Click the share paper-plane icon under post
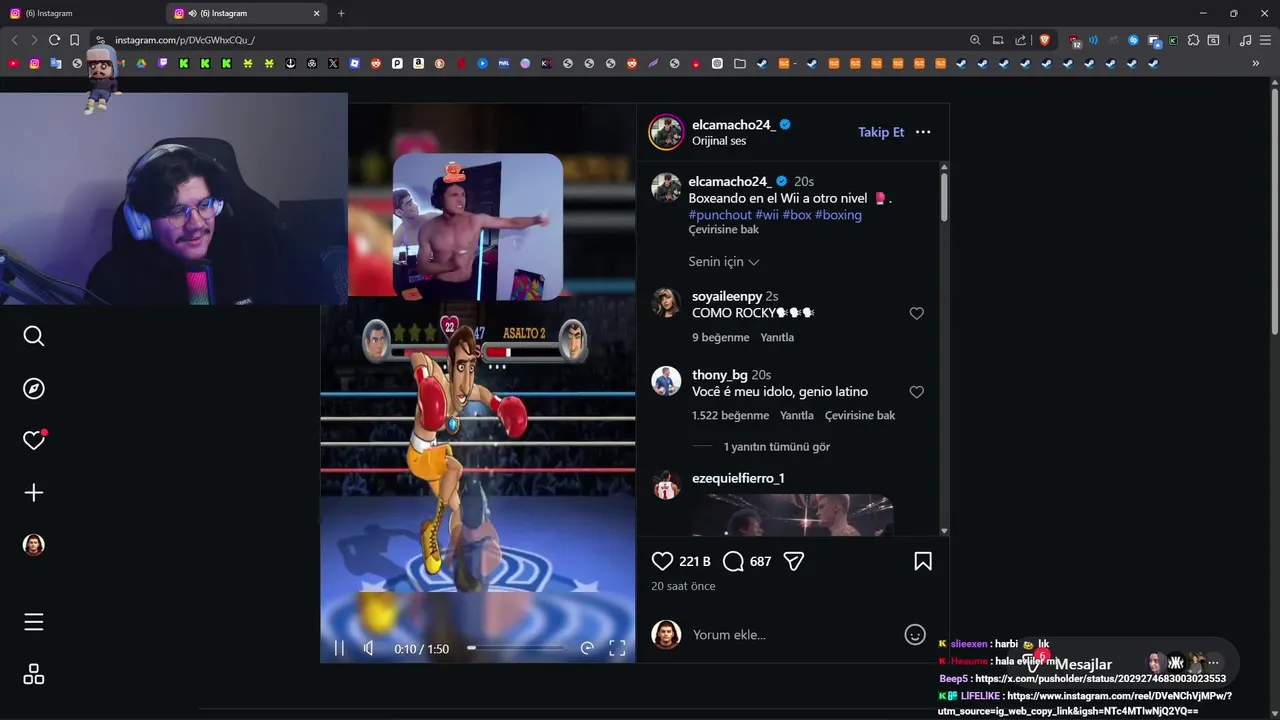1280x720 pixels. tap(794, 561)
